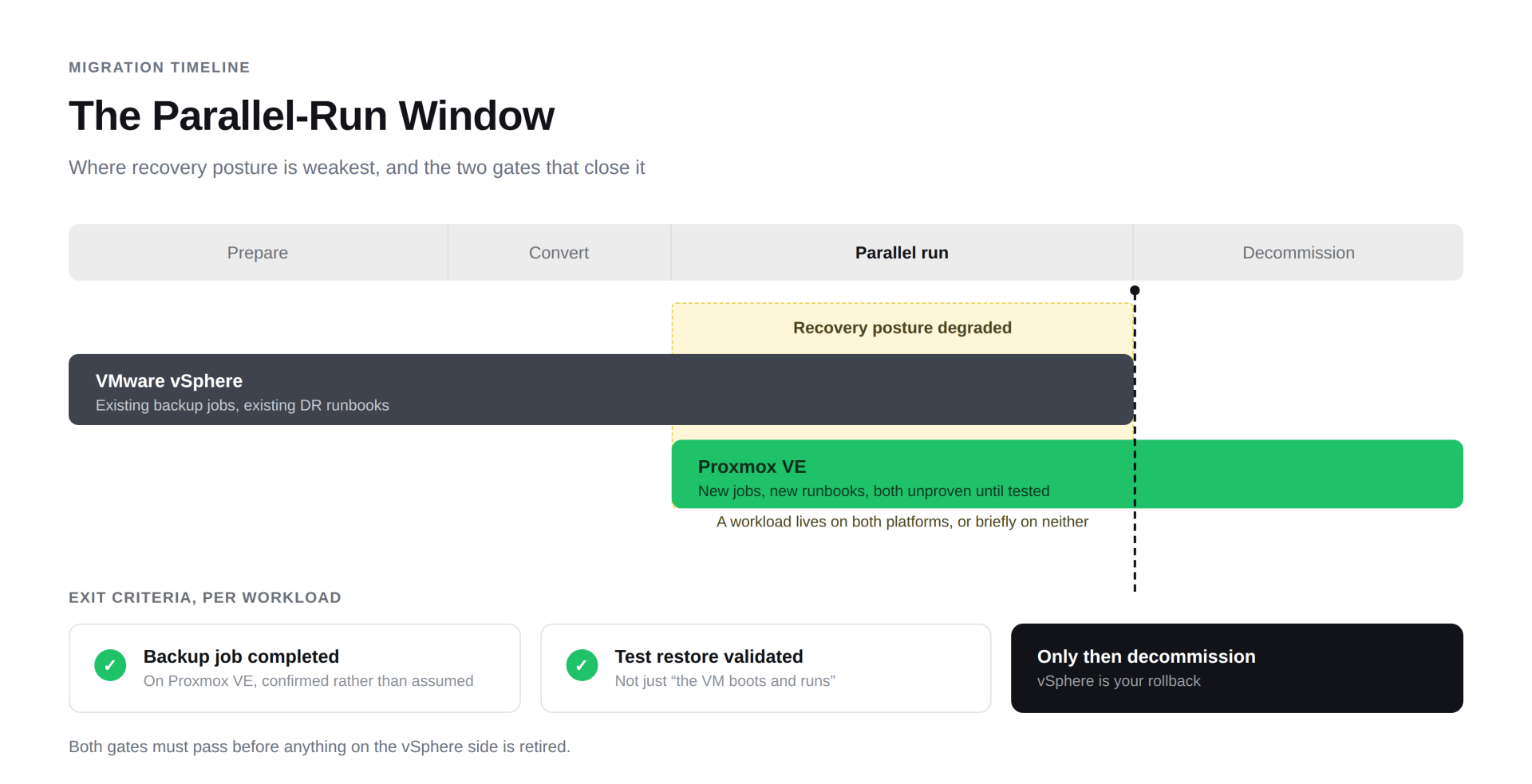Viewport: 1532px width, 784px height.
Task: Click the text On Proxmox VE, confirmed rather than assumed
Action: click(309, 681)
